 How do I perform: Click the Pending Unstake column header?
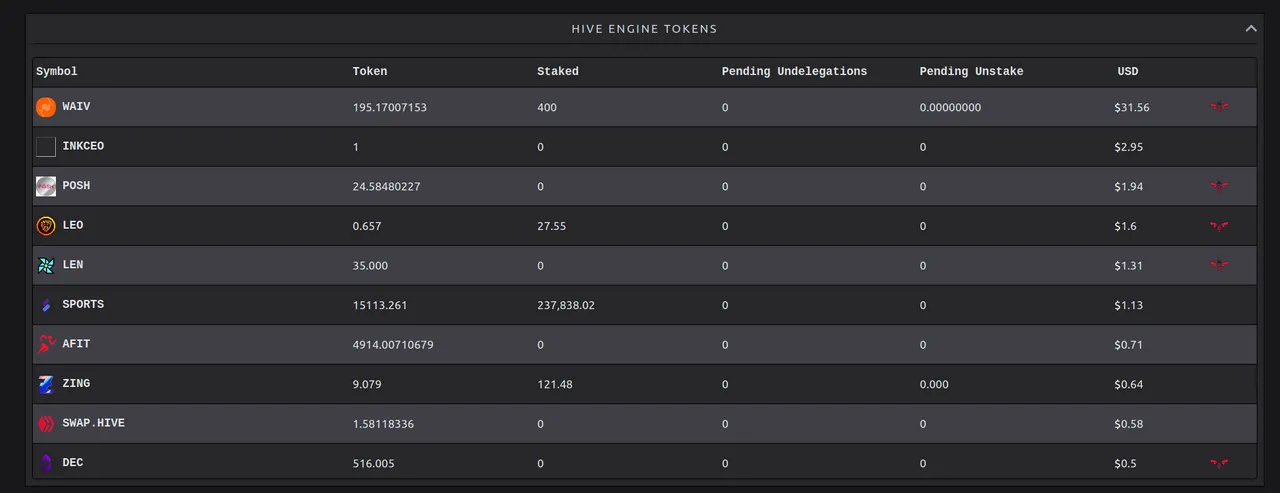click(972, 72)
